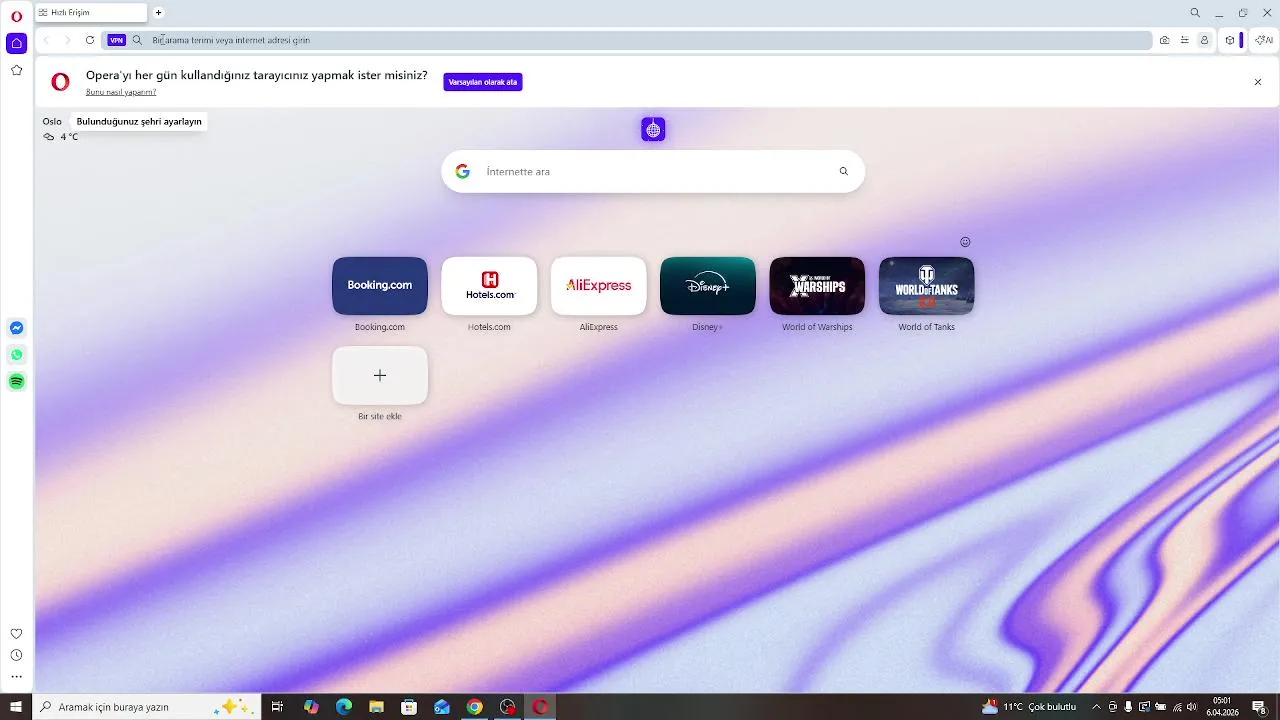The height and width of the screenshot is (720, 1280).
Task: Open the Windows Start menu
Action: (x=16, y=707)
